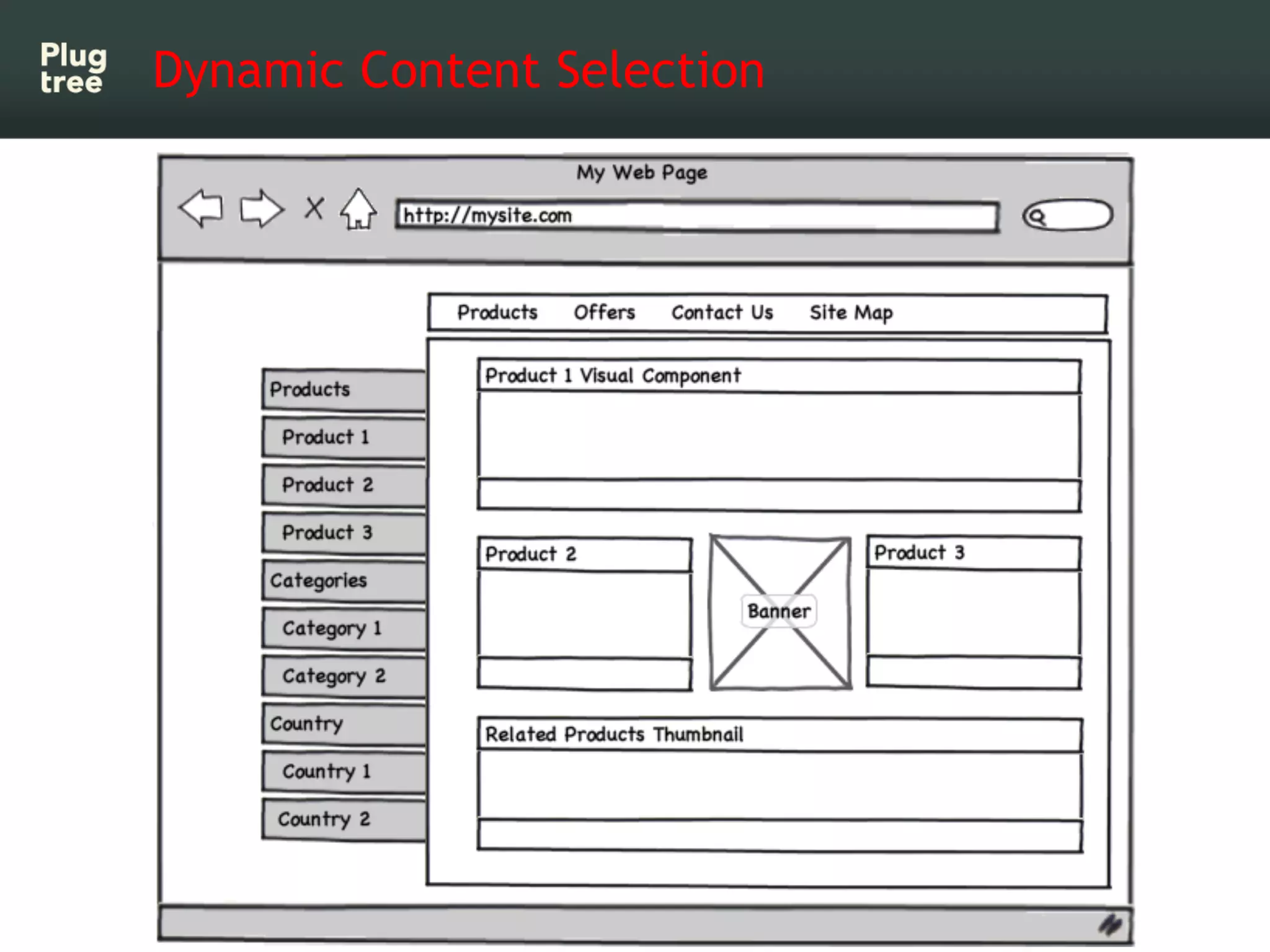Click the browser back arrow icon
1270x952 pixels.
pyautogui.click(x=201, y=208)
